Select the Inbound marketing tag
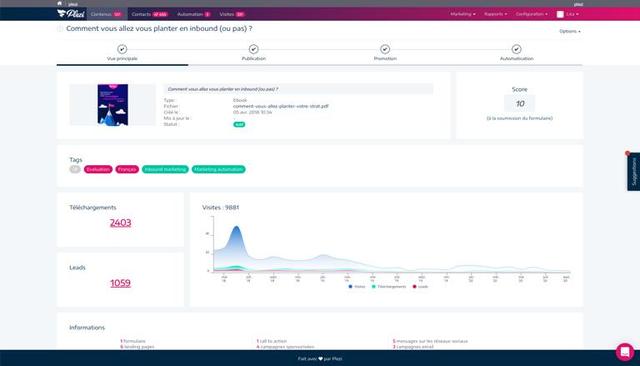 (165, 169)
